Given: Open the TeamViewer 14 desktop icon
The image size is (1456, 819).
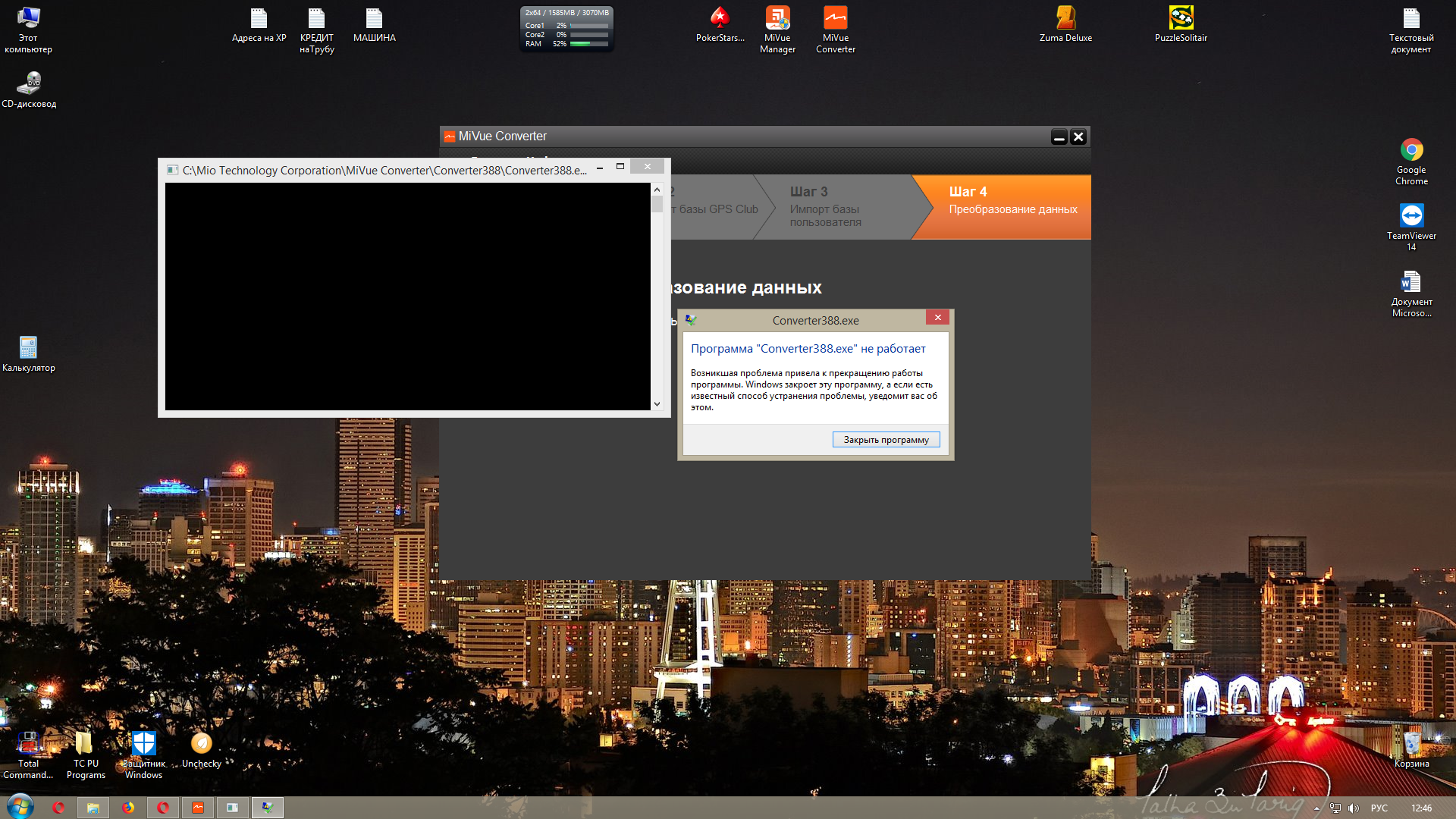Looking at the screenshot, I should click(1411, 217).
